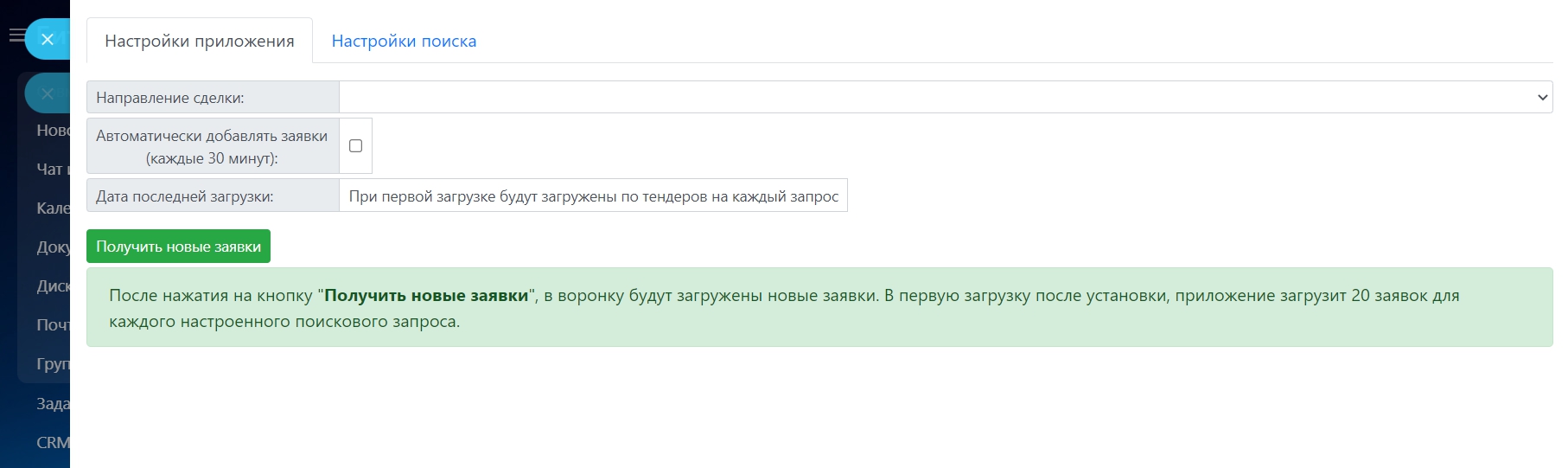Click the dimmed X button in the left sidebar
Viewport: 1568px width, 468px height.
coord(48,93)
